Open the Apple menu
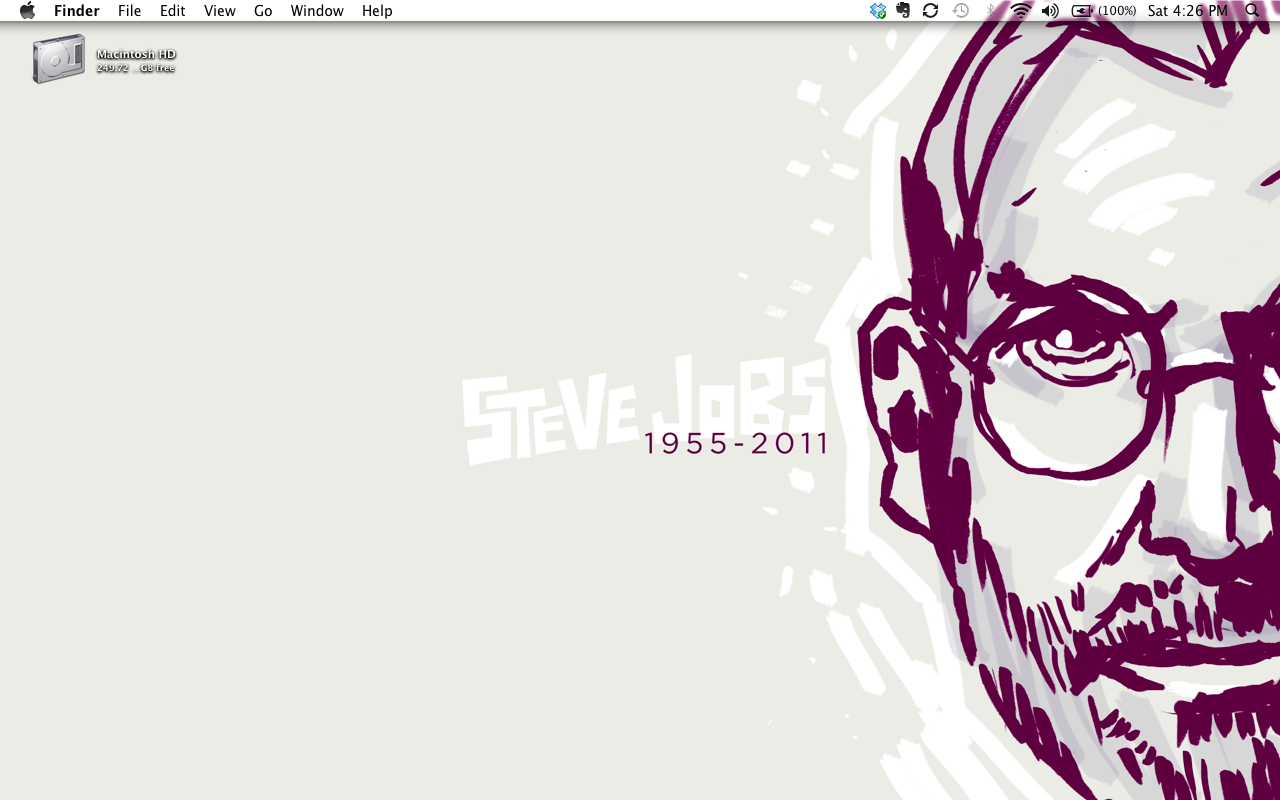 27,11
